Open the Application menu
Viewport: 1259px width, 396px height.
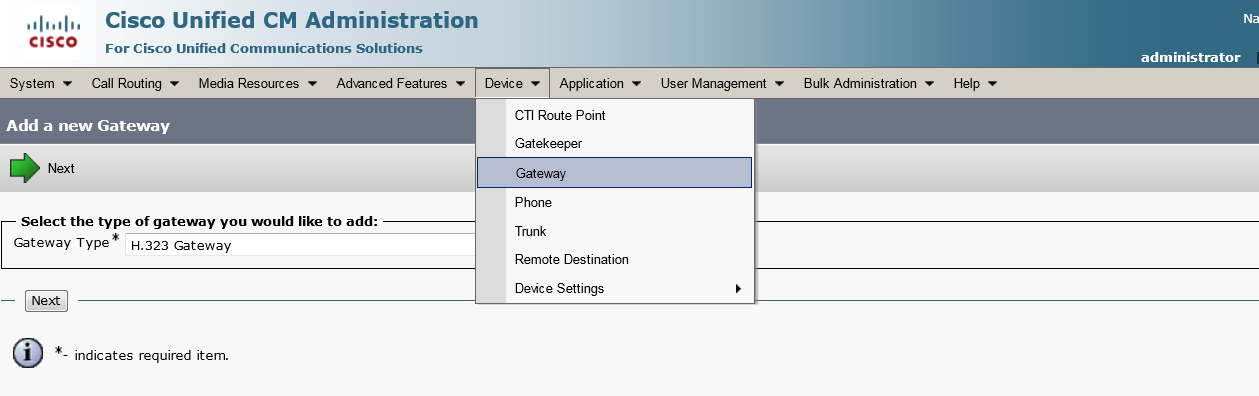tap(600, 84)
